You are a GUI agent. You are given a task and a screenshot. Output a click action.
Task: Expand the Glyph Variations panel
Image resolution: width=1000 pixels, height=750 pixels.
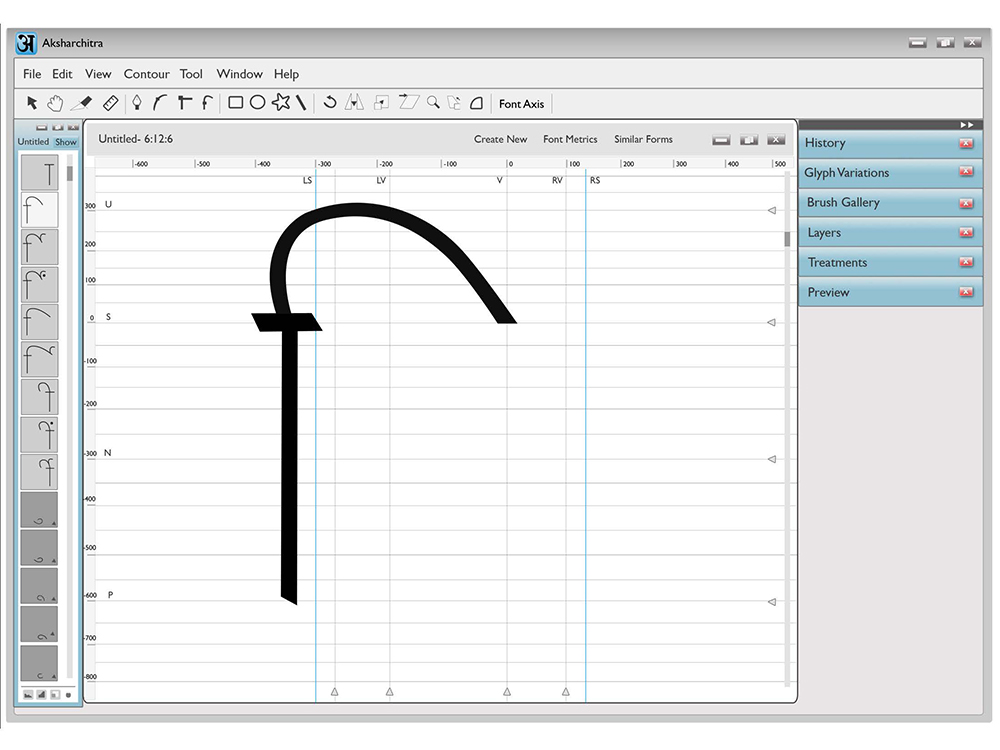click(890, 173)
